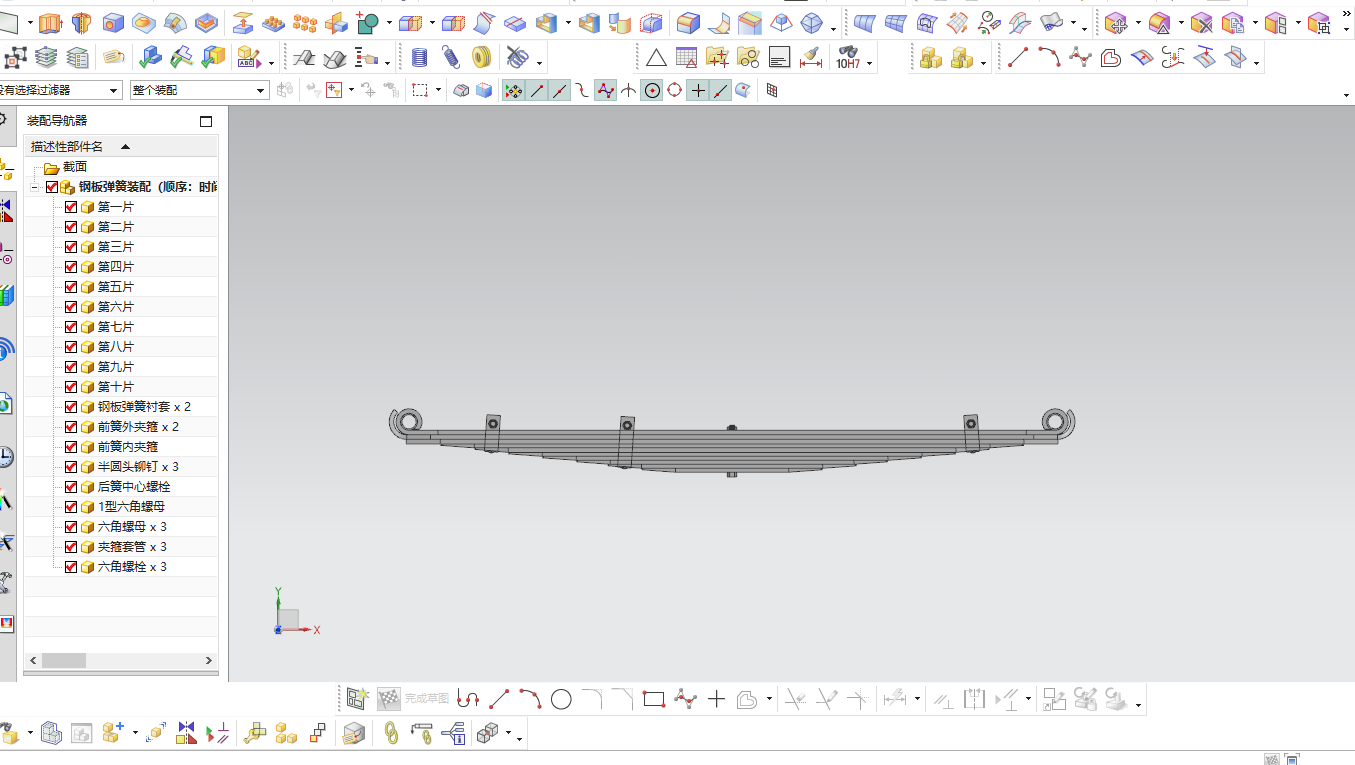Click the measure distance icon with red dimension arrows
The image size is (1355, 765).
coord(811,58)
